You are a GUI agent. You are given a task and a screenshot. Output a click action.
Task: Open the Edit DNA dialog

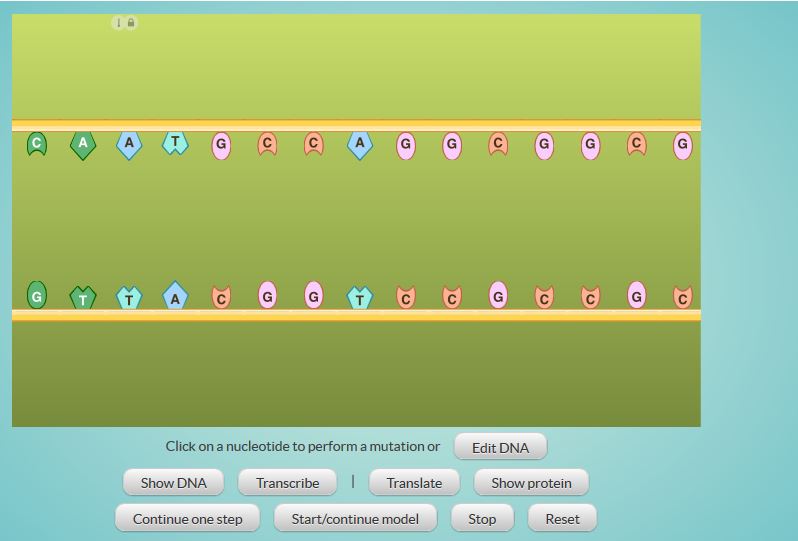click(500, 447)
